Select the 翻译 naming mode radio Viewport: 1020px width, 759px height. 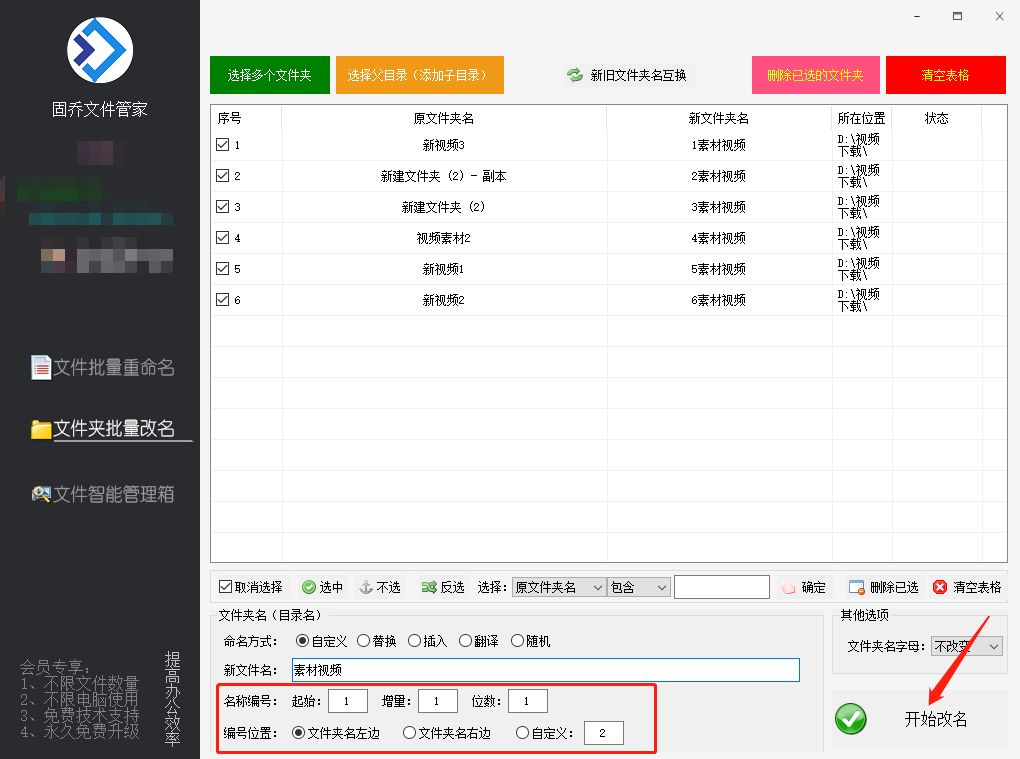pos(465,641)
